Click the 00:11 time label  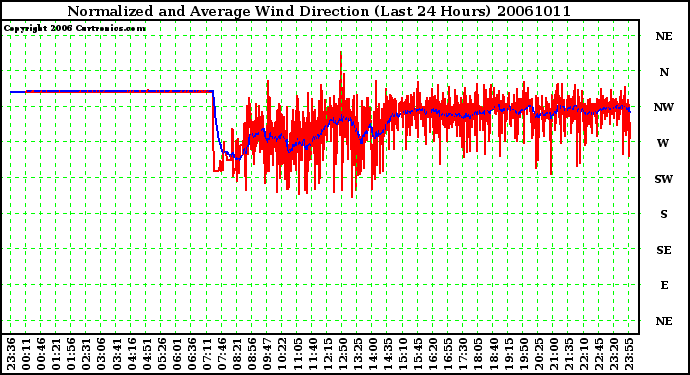(26, 354)
